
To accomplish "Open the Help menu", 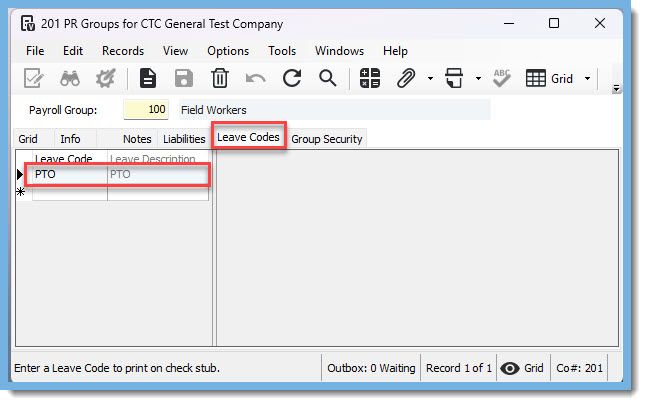I will pyautogui.click(x=396, y=51).
